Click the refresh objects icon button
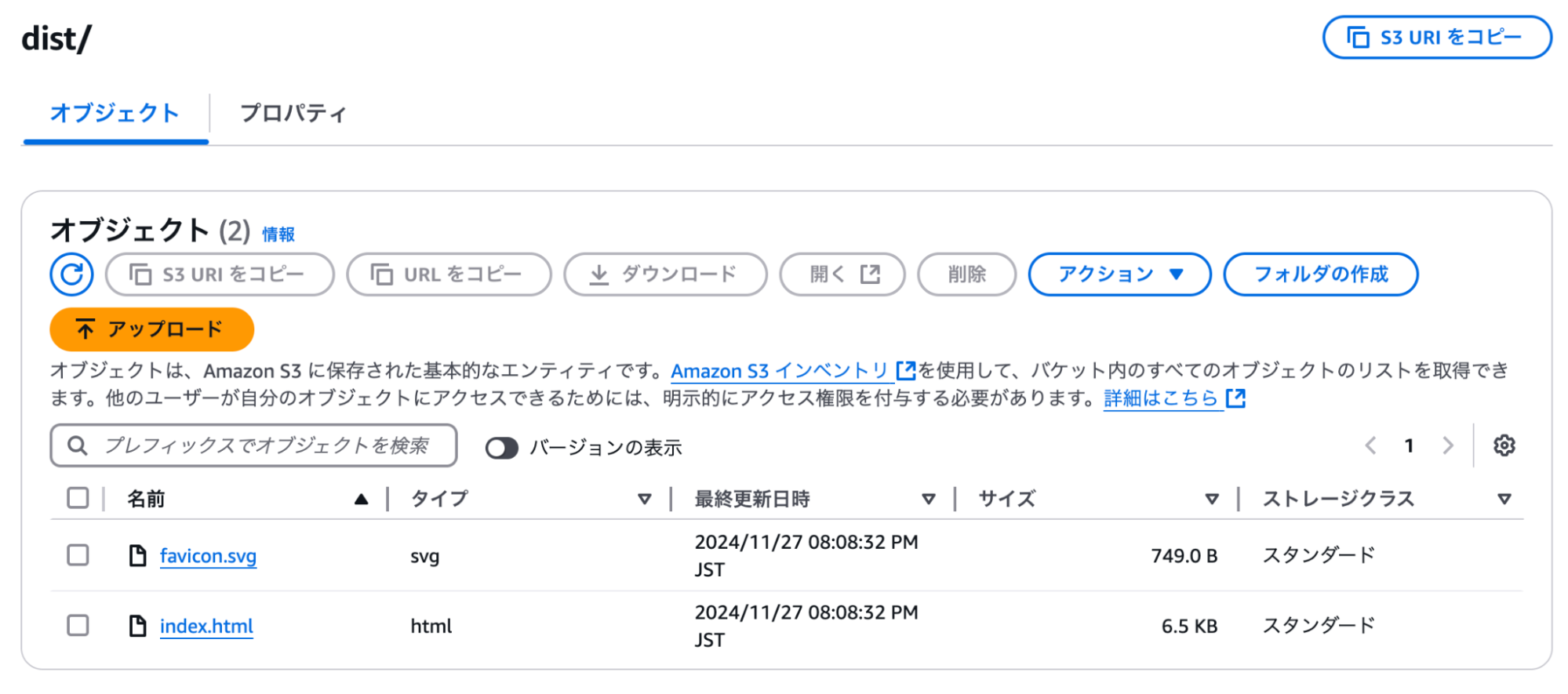This screenshot has height=694, width=1568. [x=71, y=274]
